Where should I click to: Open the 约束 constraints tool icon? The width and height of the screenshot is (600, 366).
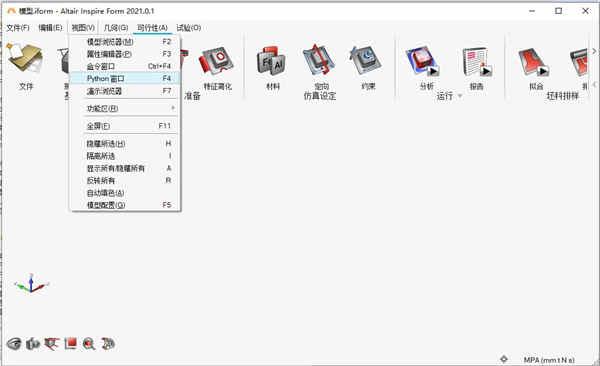point(365,60)
